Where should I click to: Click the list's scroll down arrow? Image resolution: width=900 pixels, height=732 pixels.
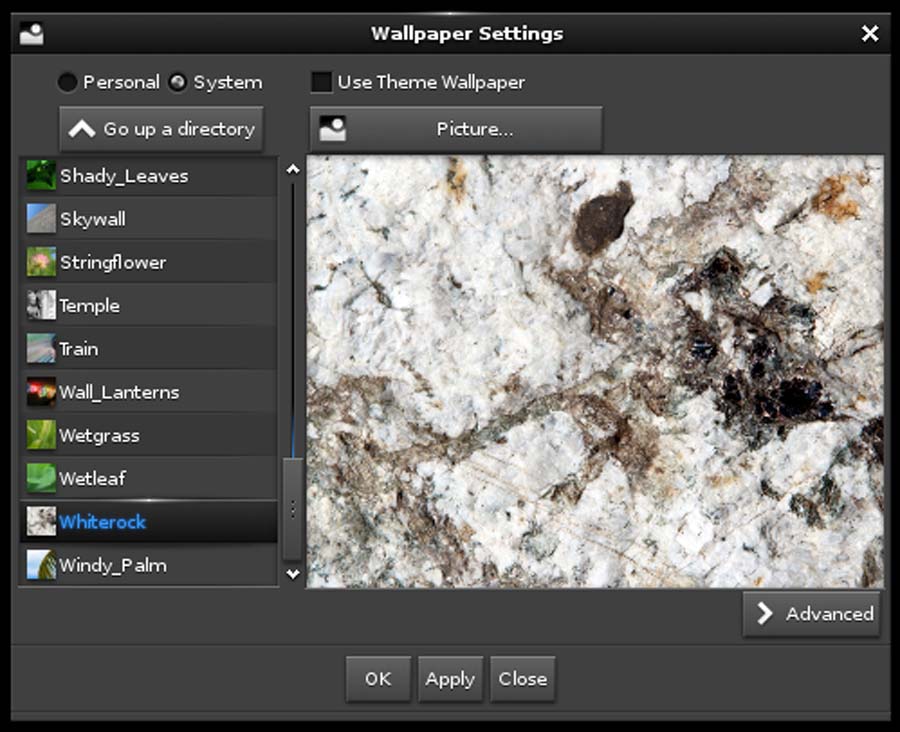(293, 574)
